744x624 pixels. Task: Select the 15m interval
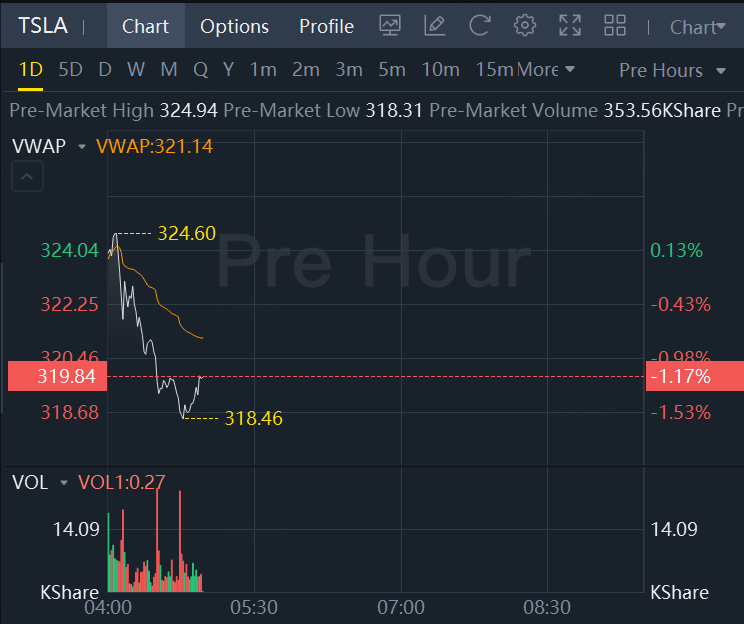[493, 70]
